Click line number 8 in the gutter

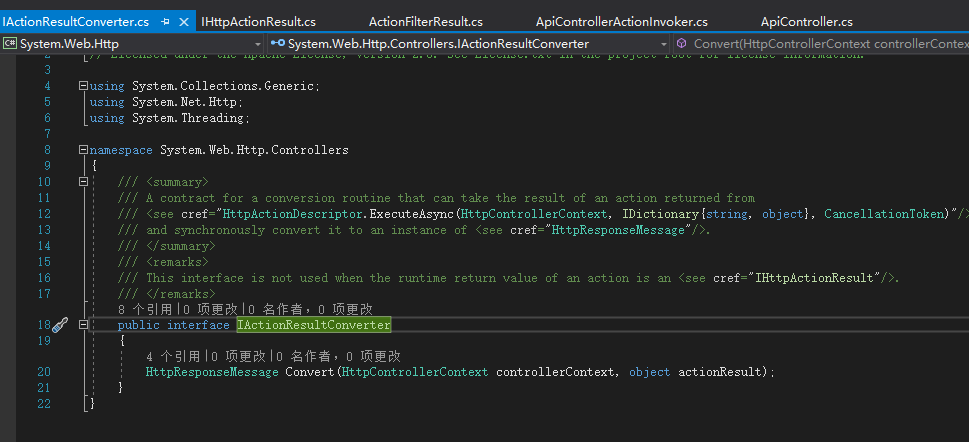tap(48, 150)
